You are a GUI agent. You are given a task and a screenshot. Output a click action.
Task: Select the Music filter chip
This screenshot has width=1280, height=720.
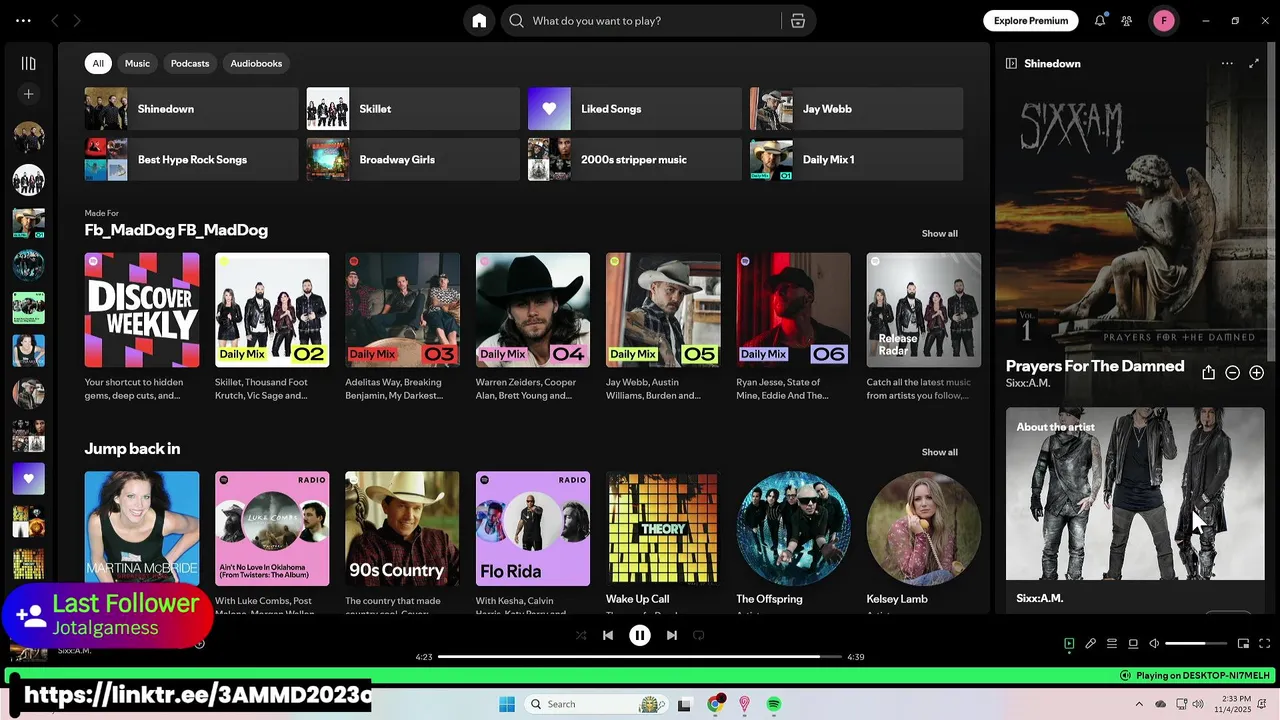[137, 63]
